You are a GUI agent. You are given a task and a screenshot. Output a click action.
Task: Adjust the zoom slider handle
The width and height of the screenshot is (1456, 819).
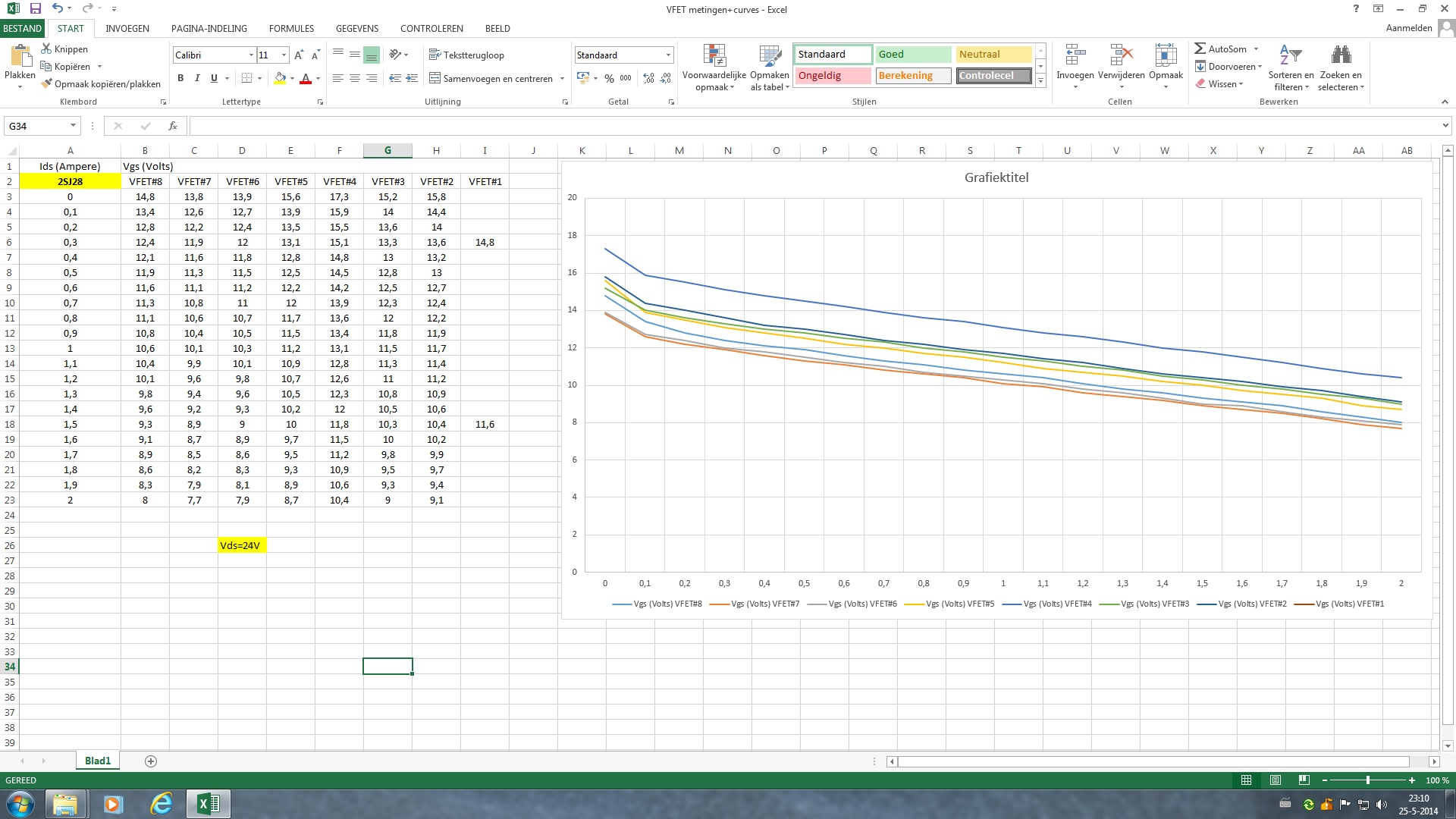tap(1368, 780)
